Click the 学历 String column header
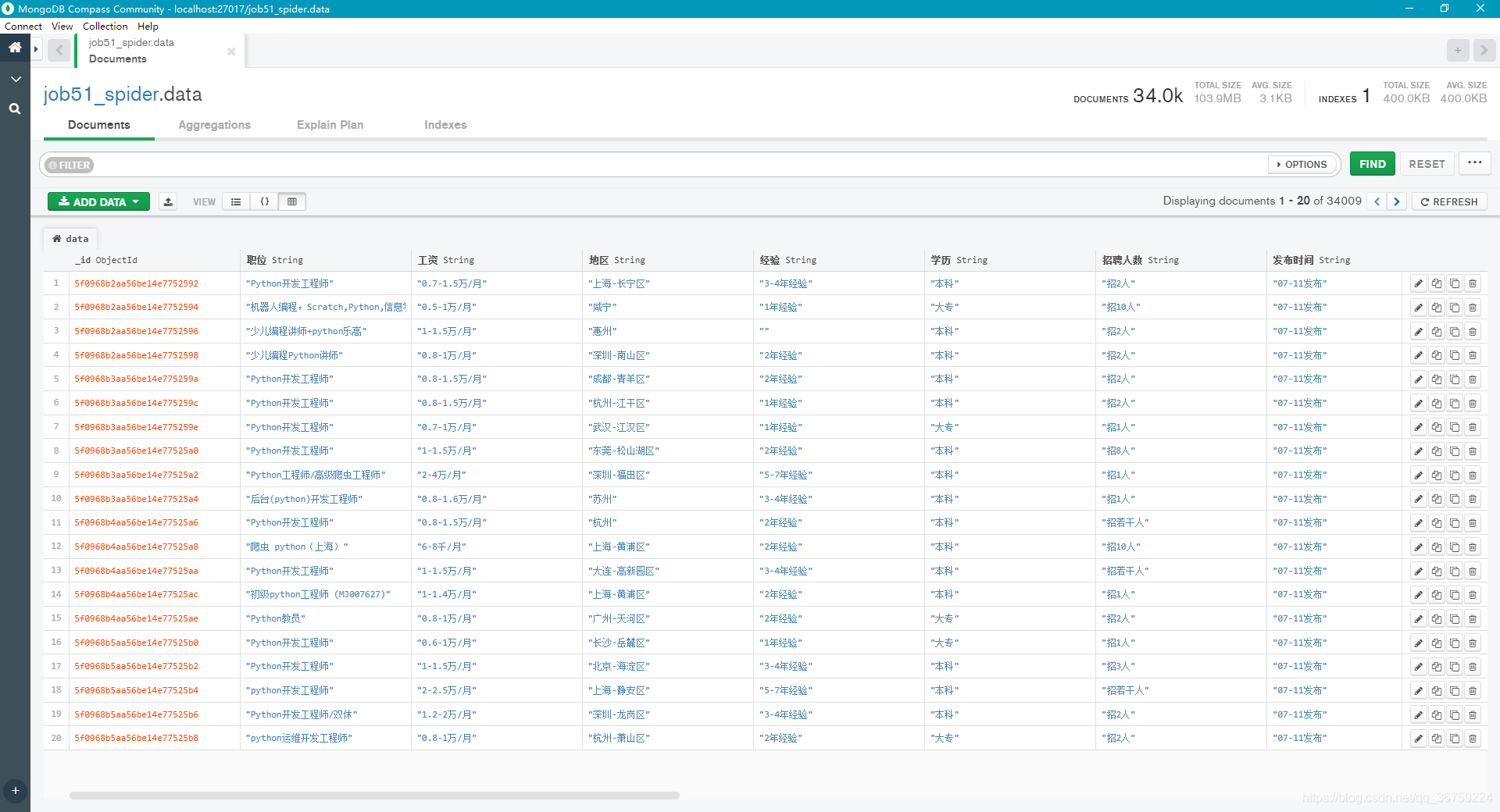The width and height of the screenshot is (1500, 812). (x=959, y=260)
